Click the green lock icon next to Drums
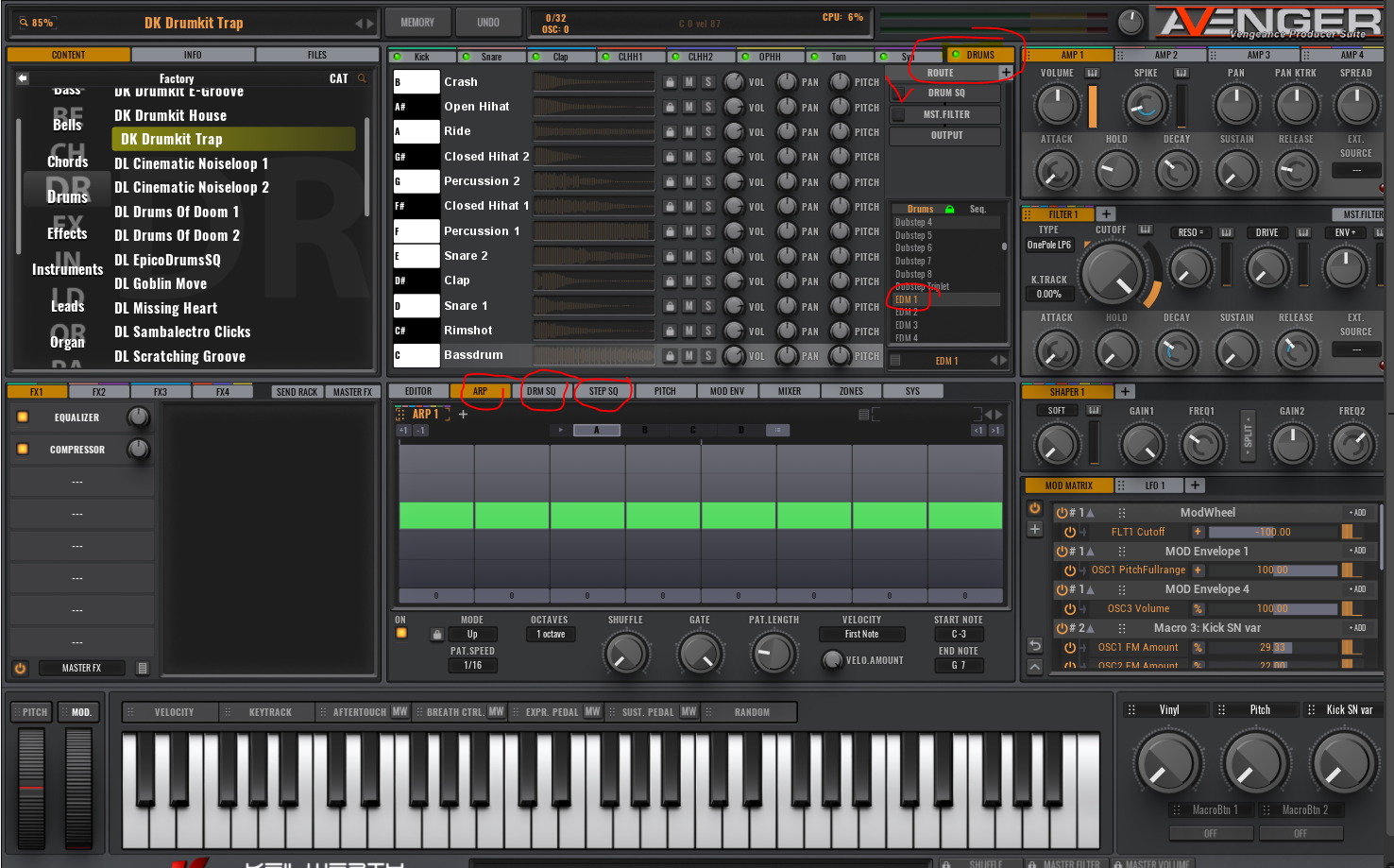Viewport: 1394px width, 868px height. [949, 209]
